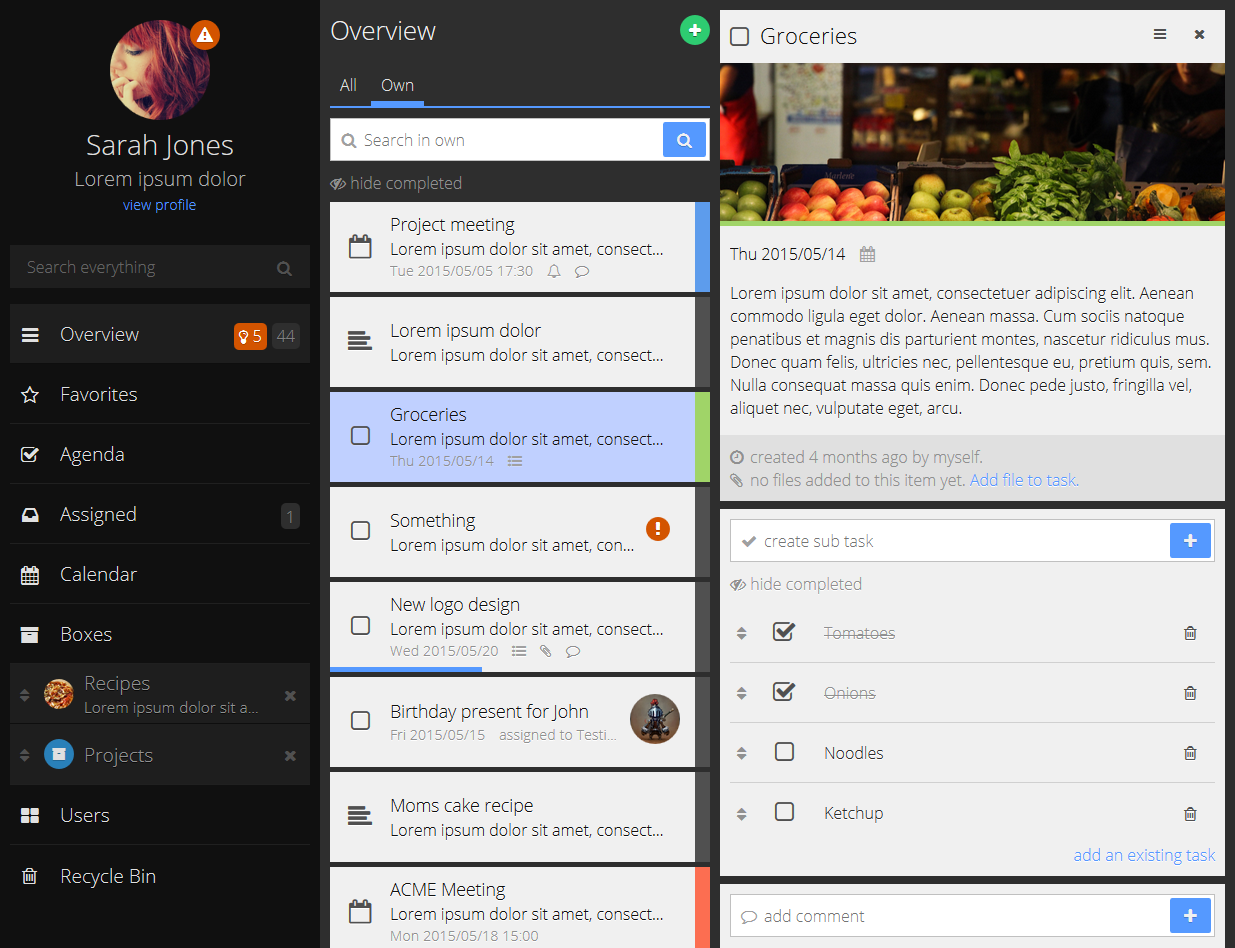Check the Something task checkbox
The width and height of the screenshot is (1235, 948).
[361, 531]
